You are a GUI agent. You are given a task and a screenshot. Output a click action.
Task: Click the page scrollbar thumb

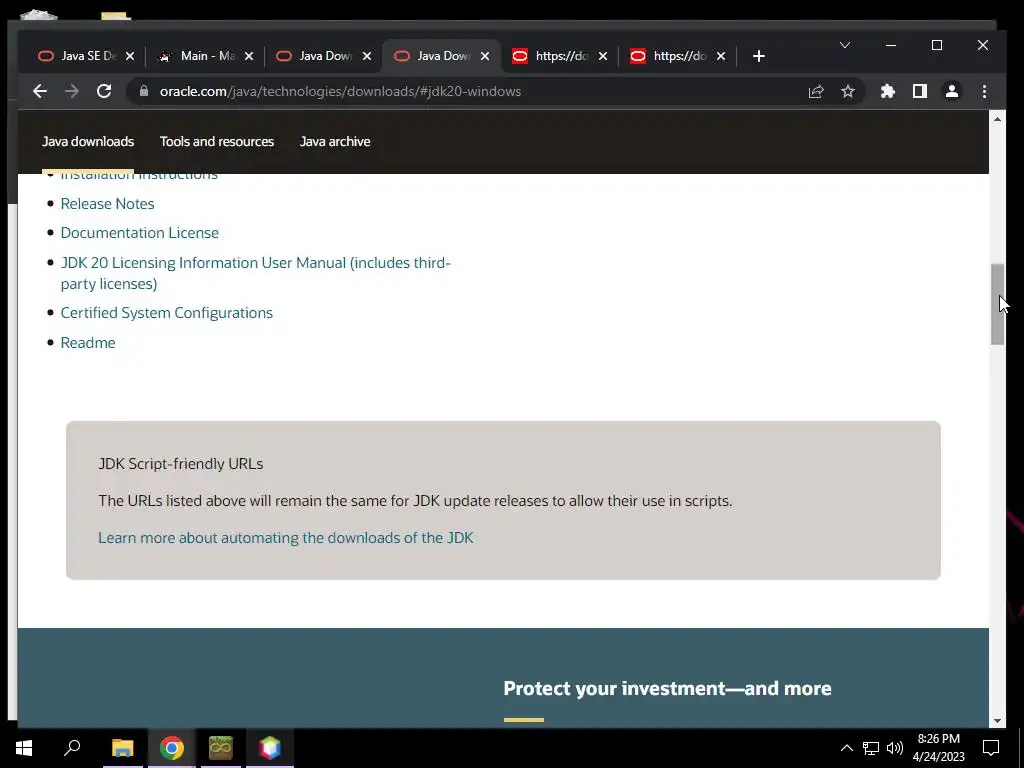click(x=997, y=304)
